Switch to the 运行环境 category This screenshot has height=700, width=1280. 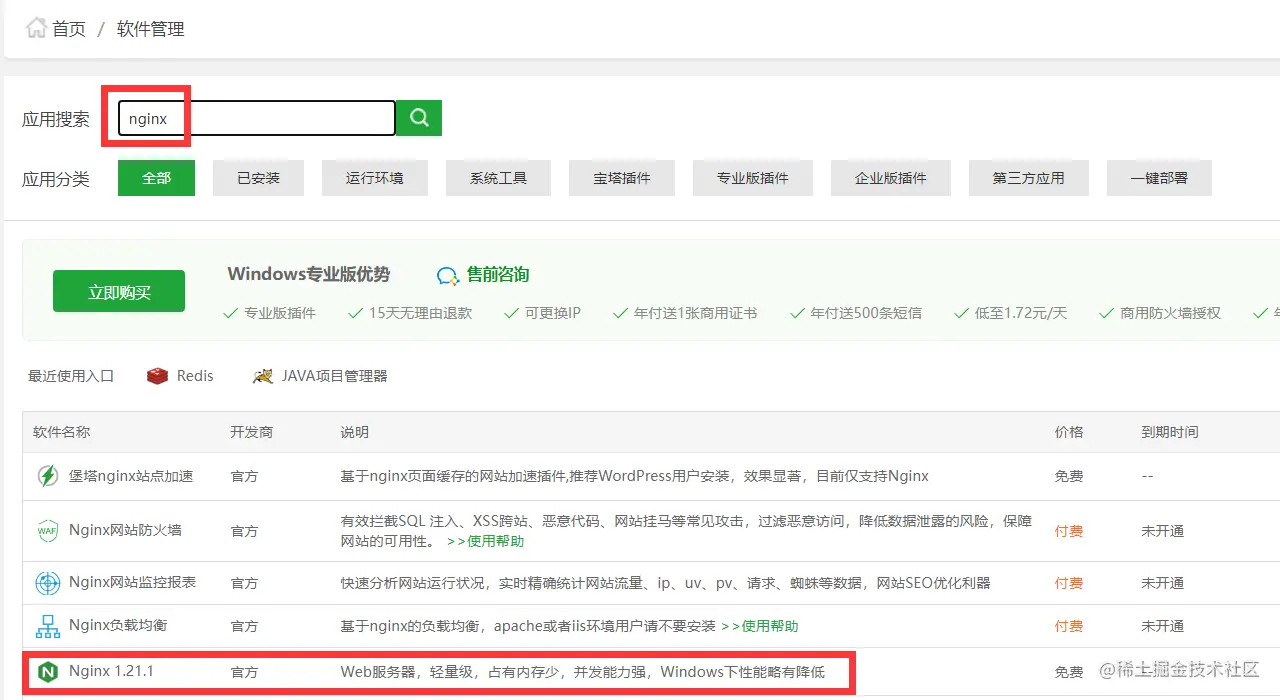[375, 178]
